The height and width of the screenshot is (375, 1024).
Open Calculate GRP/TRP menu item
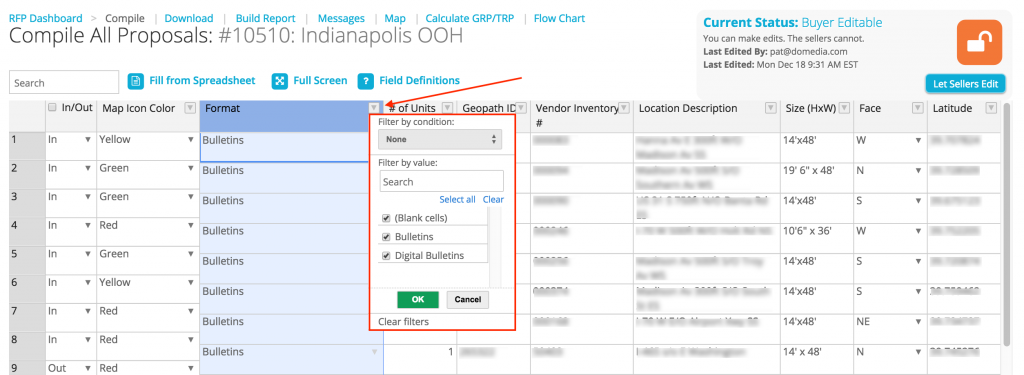point(470,18)
